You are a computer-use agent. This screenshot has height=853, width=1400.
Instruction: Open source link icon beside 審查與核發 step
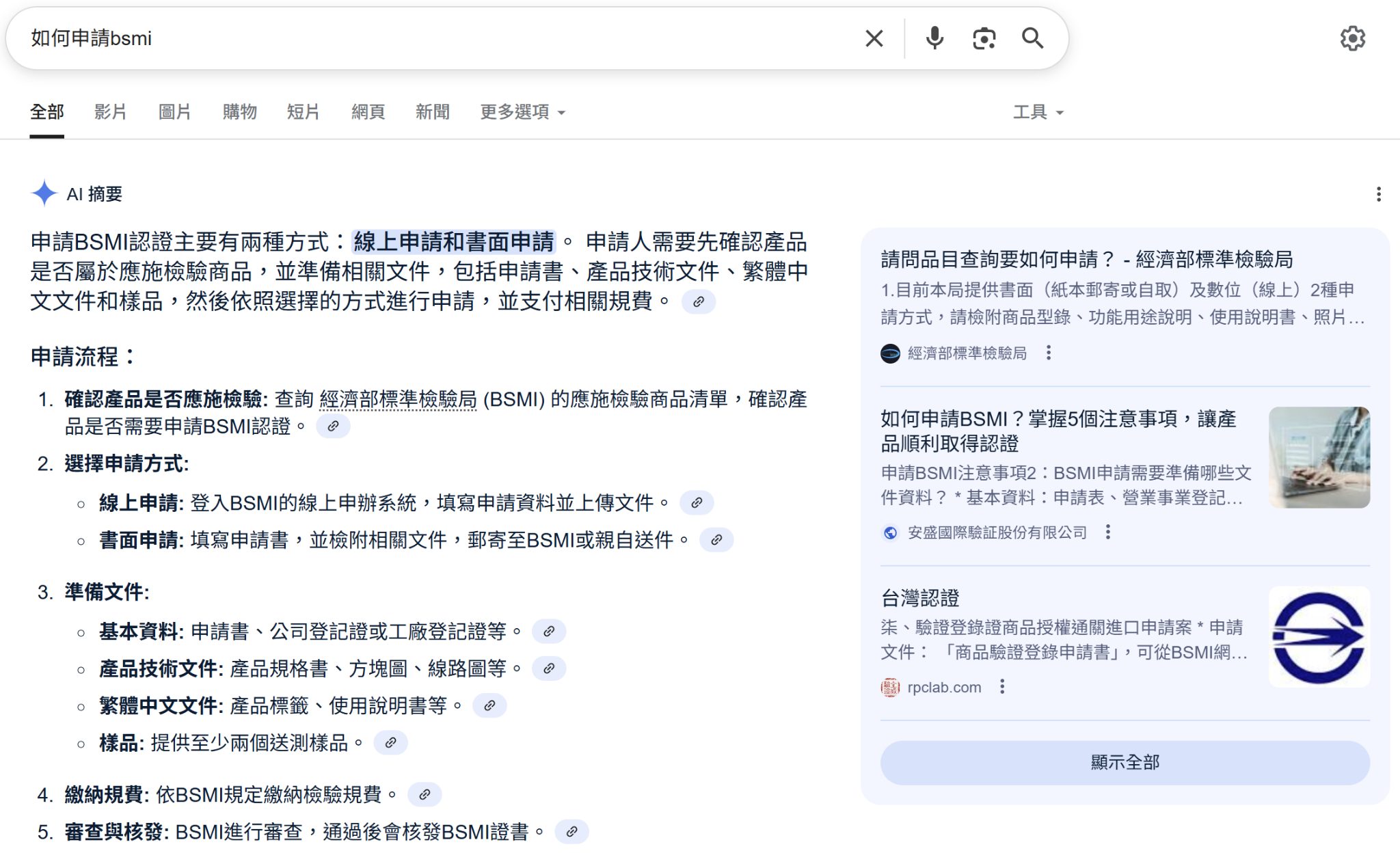point(571,832)
